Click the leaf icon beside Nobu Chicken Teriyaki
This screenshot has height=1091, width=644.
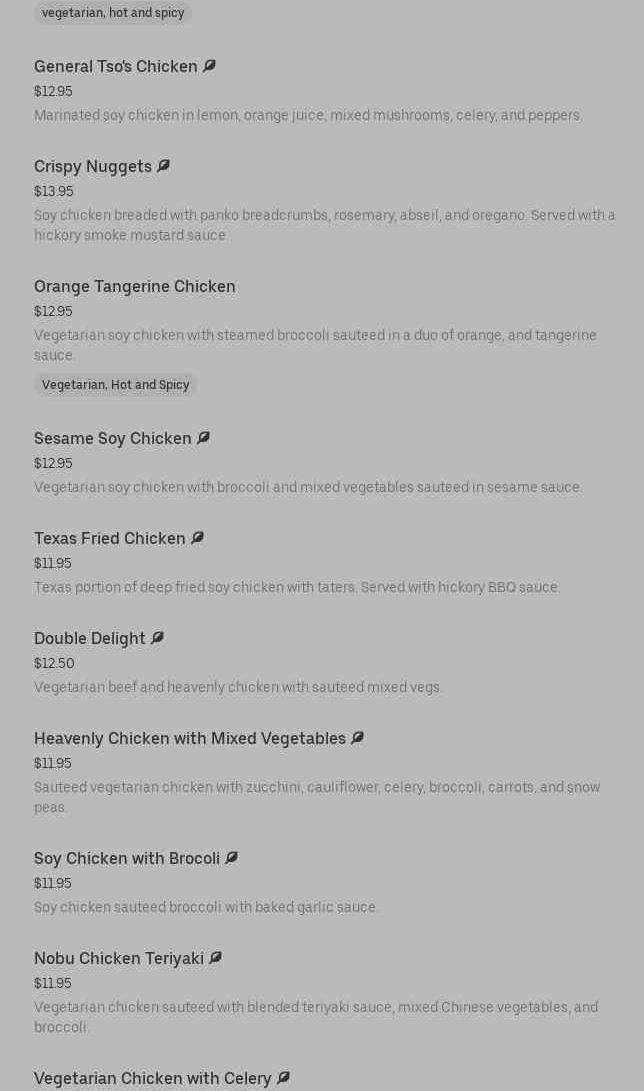click(x=215, y=958)
